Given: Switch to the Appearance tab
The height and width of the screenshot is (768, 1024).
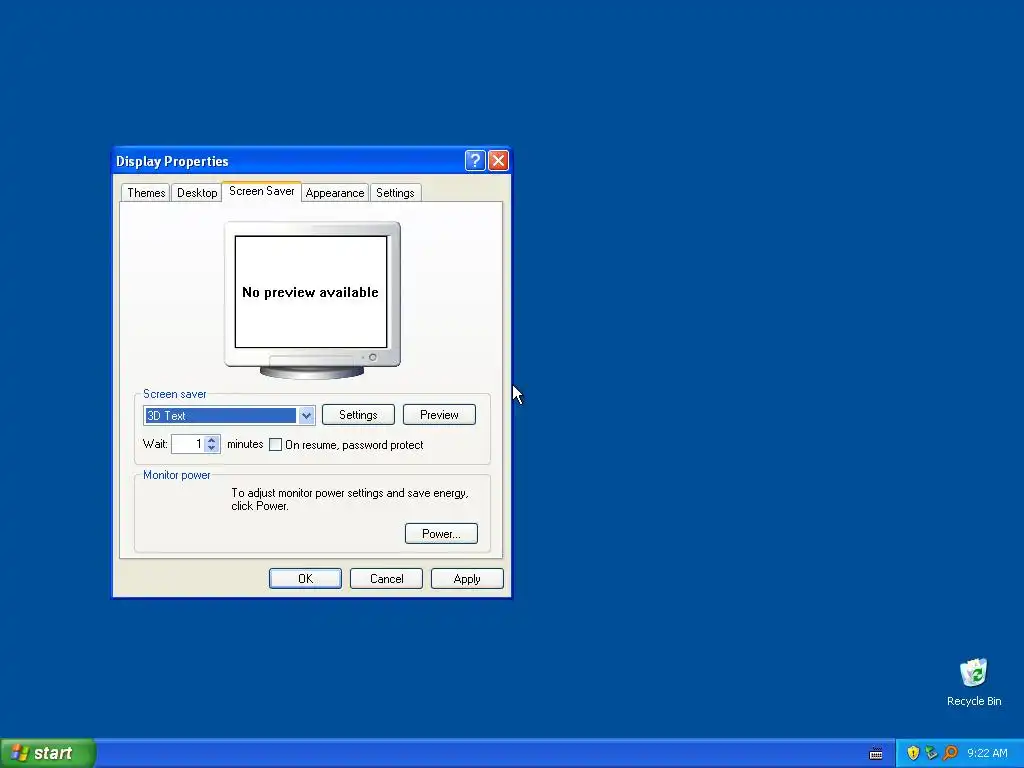Looking at the screenshot, I should [334, 193].
